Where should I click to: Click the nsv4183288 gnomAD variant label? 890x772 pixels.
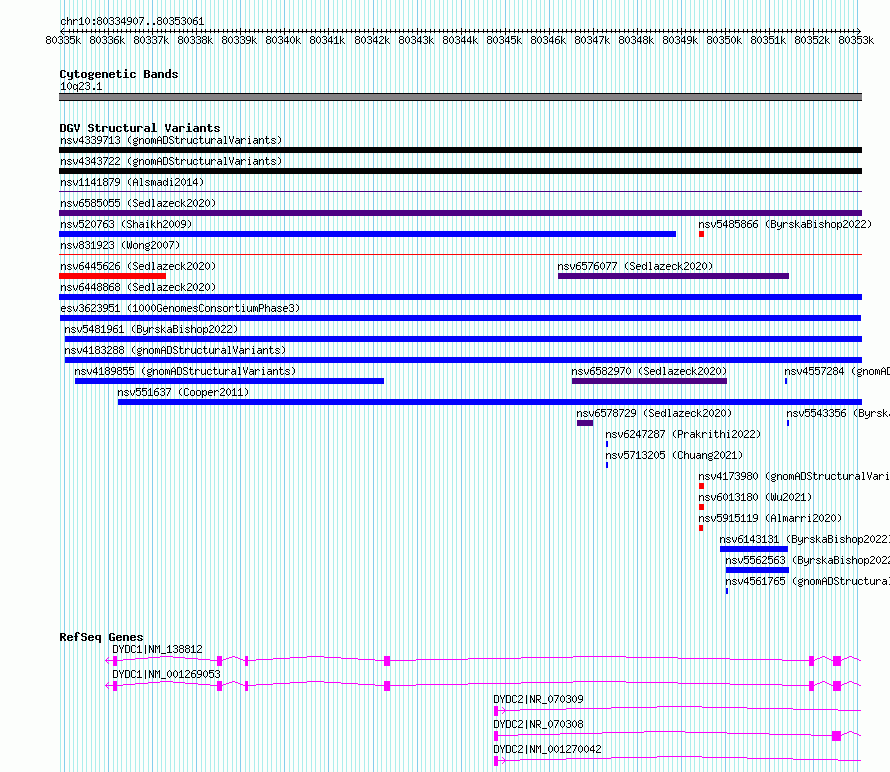point(175,350)
